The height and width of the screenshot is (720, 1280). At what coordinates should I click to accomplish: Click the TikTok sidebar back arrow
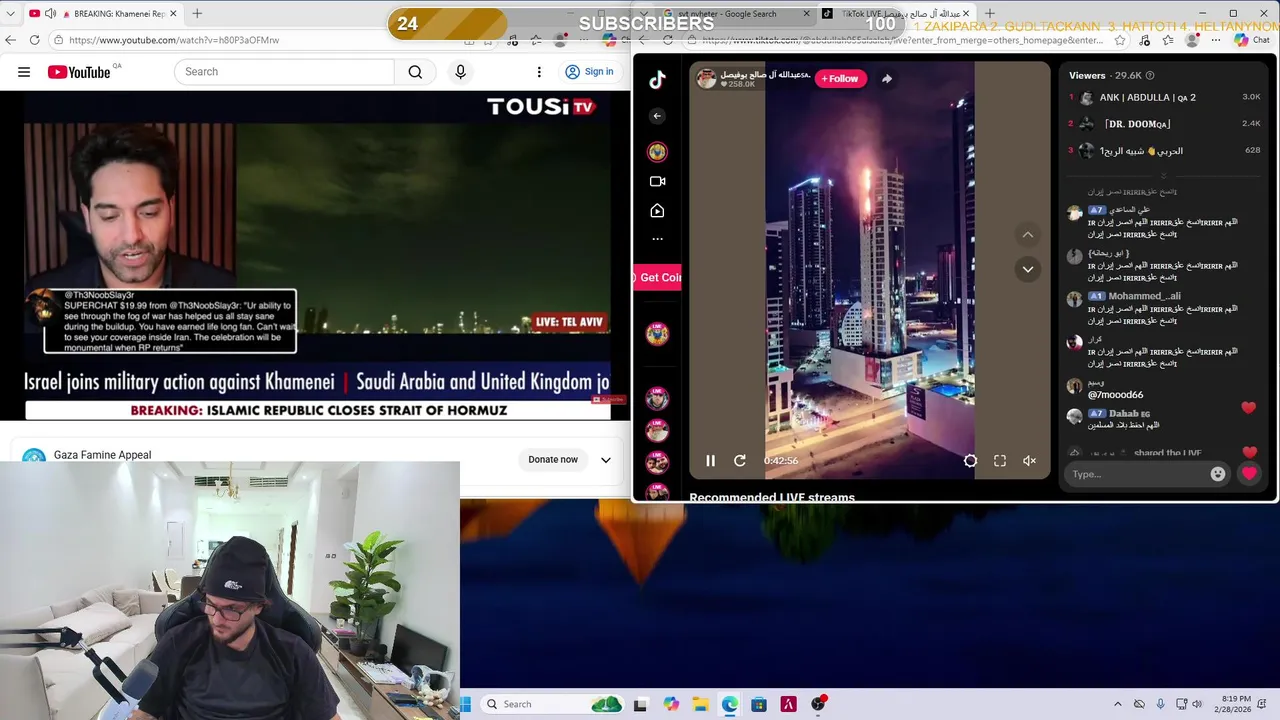coord(657,116)
